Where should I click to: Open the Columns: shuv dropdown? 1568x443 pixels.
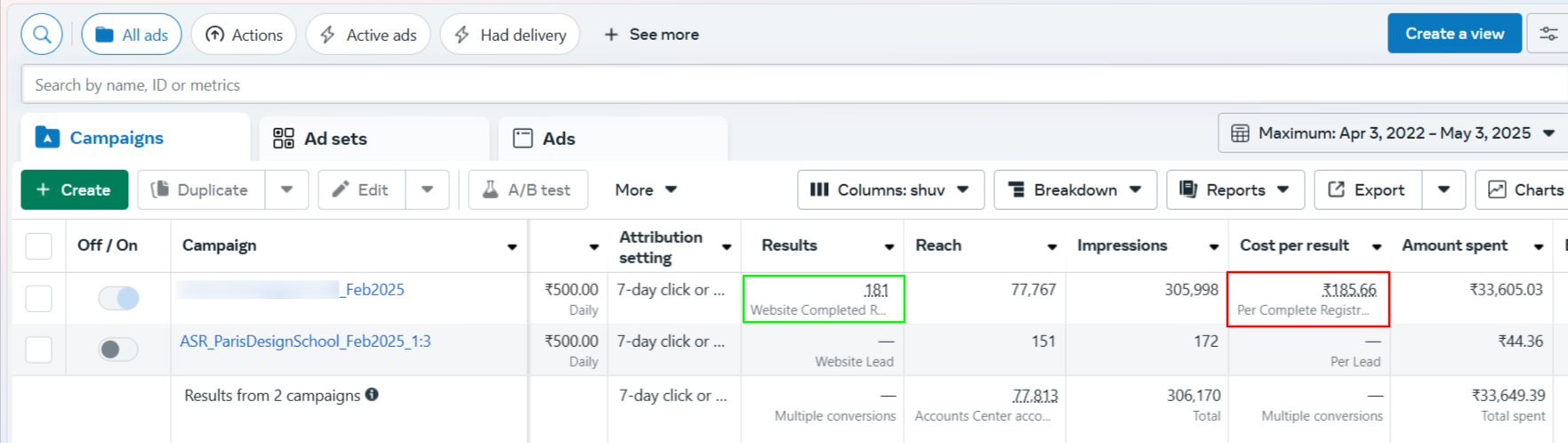(x=890, y=189)
